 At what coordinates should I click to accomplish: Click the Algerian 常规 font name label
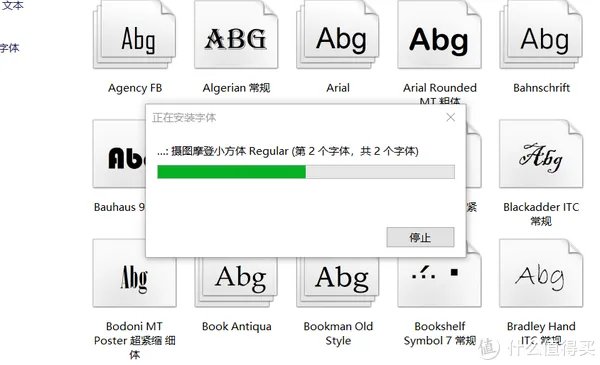click(x=236, y=88)
